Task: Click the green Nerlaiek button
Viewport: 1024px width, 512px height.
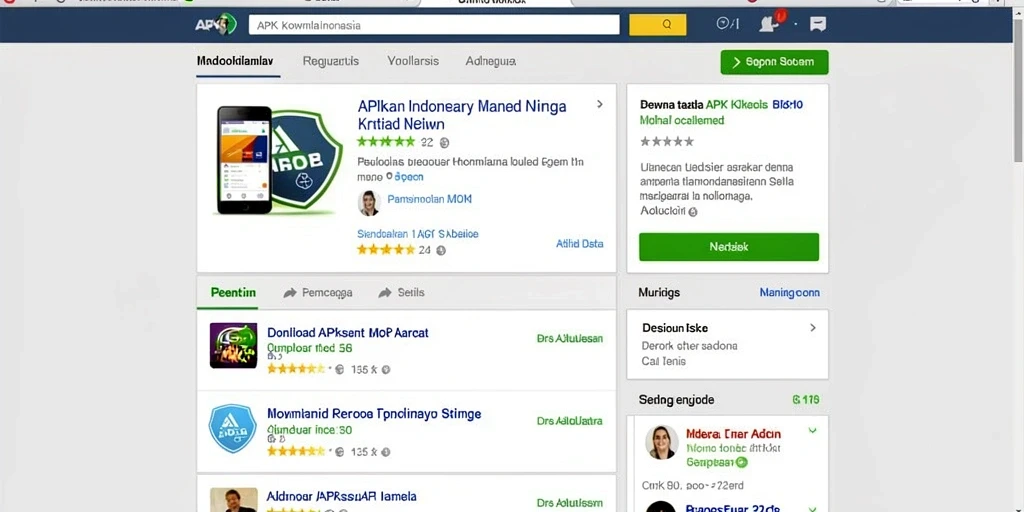Action: (729, 247)
